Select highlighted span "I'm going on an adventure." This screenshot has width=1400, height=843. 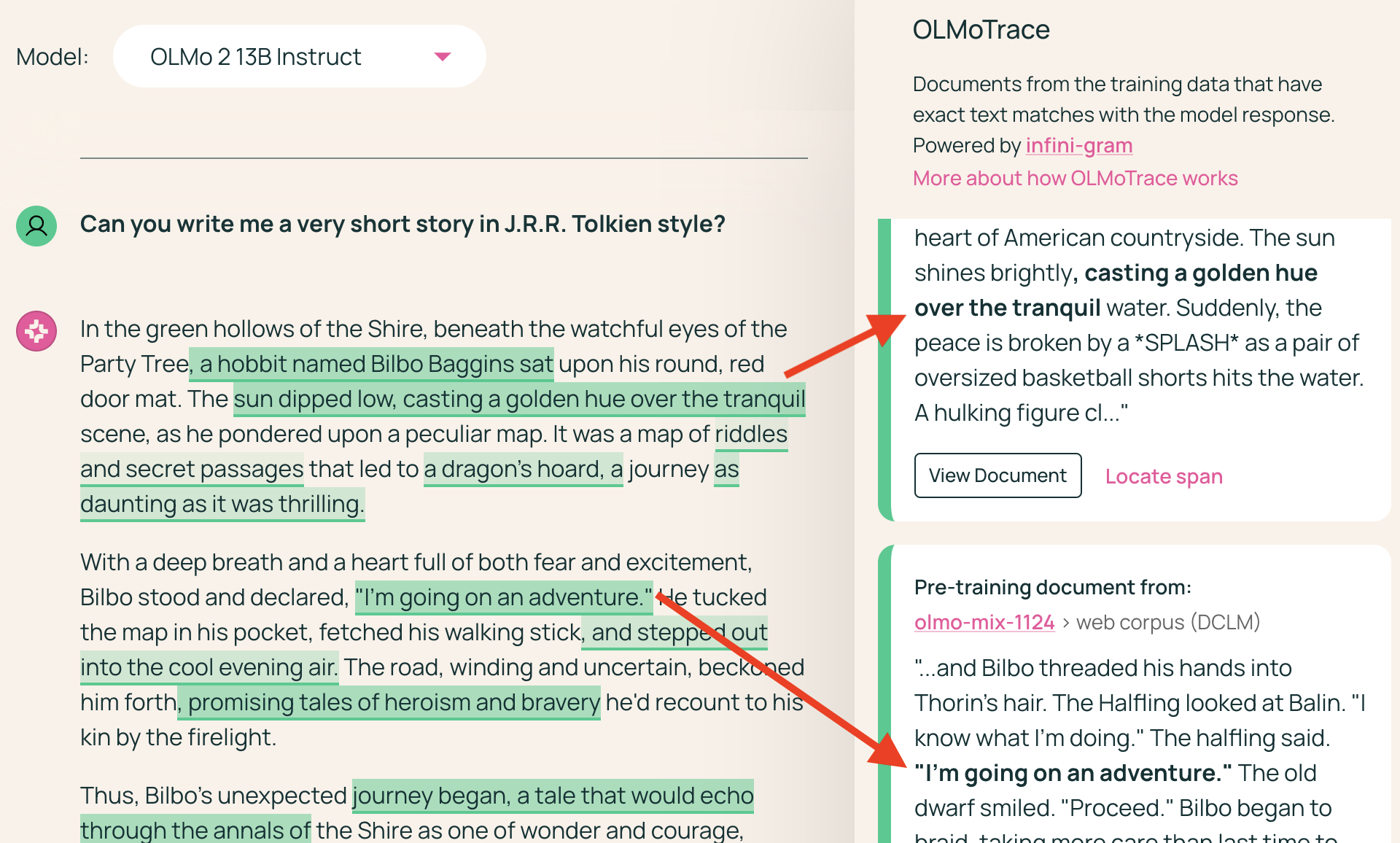[x=503, y=598]
